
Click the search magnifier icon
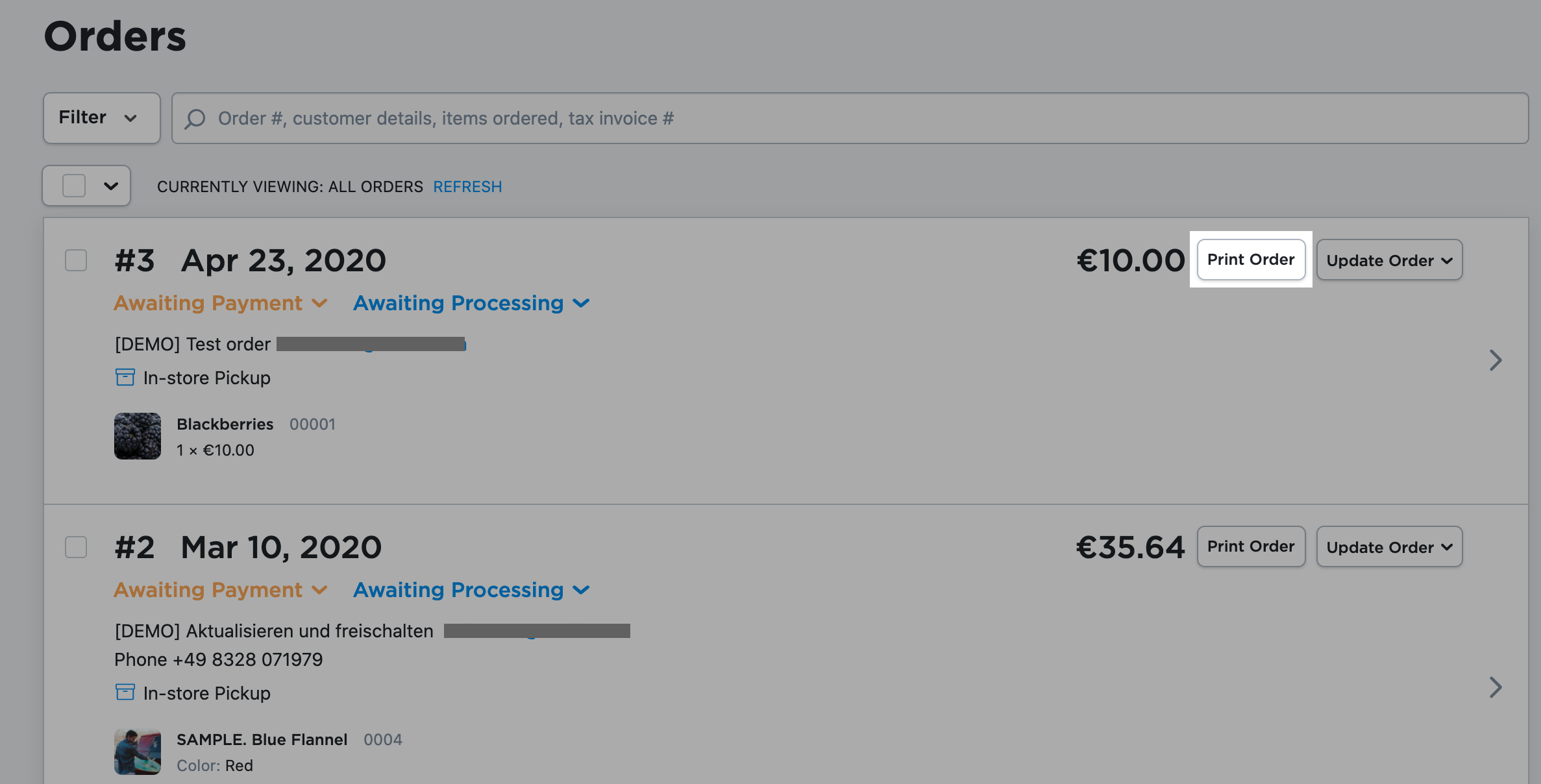tap(195, 119)
